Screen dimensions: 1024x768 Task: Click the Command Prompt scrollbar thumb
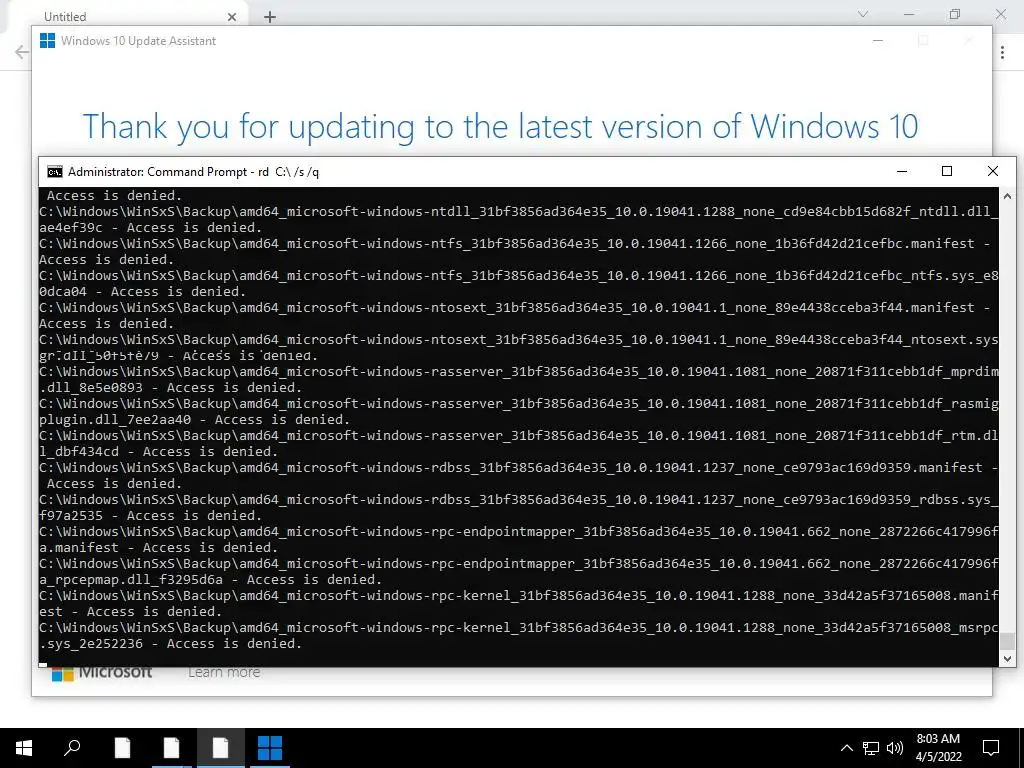pos(1007,640)
